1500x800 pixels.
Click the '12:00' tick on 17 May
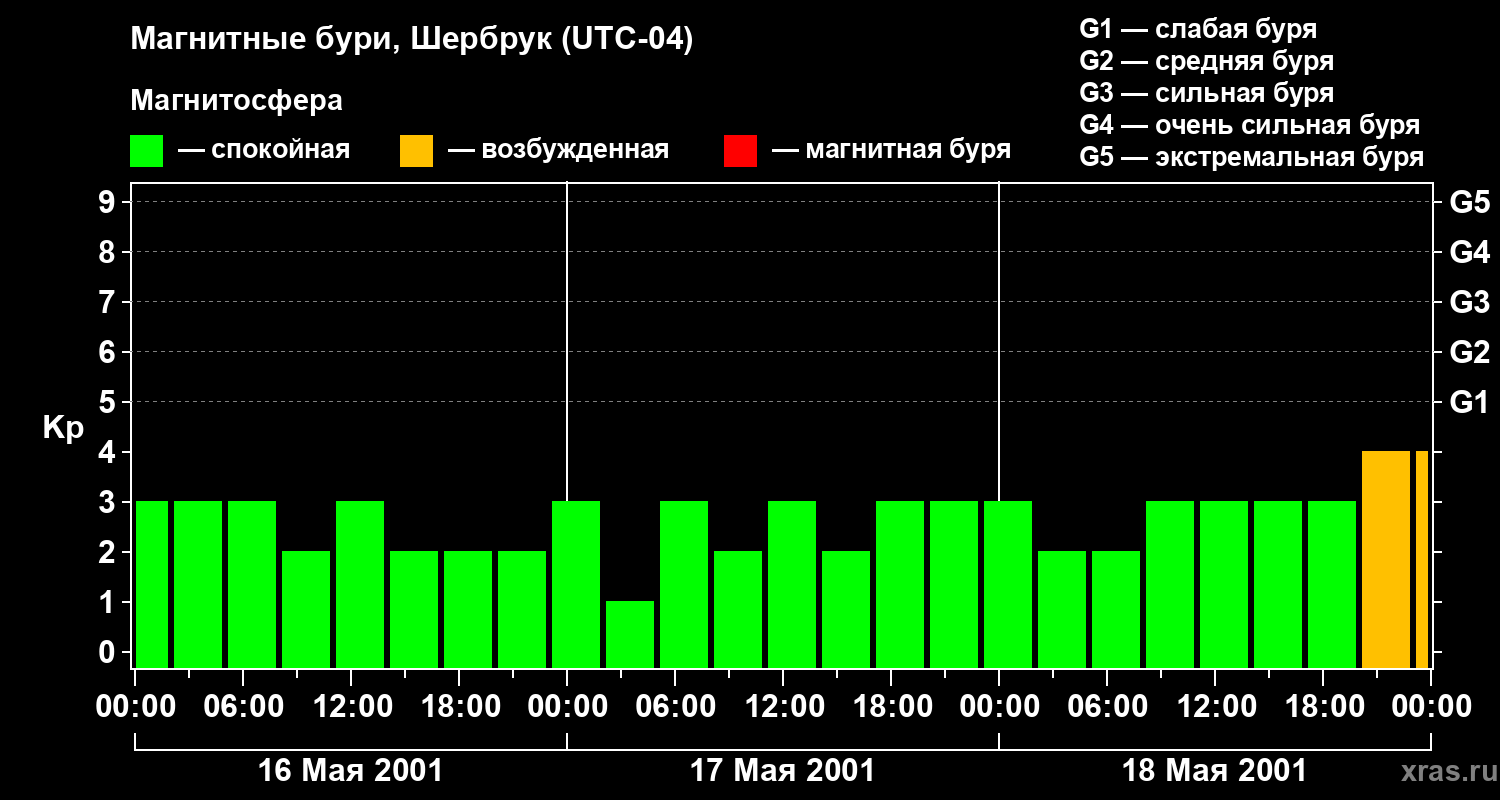(x=783, y=708)
